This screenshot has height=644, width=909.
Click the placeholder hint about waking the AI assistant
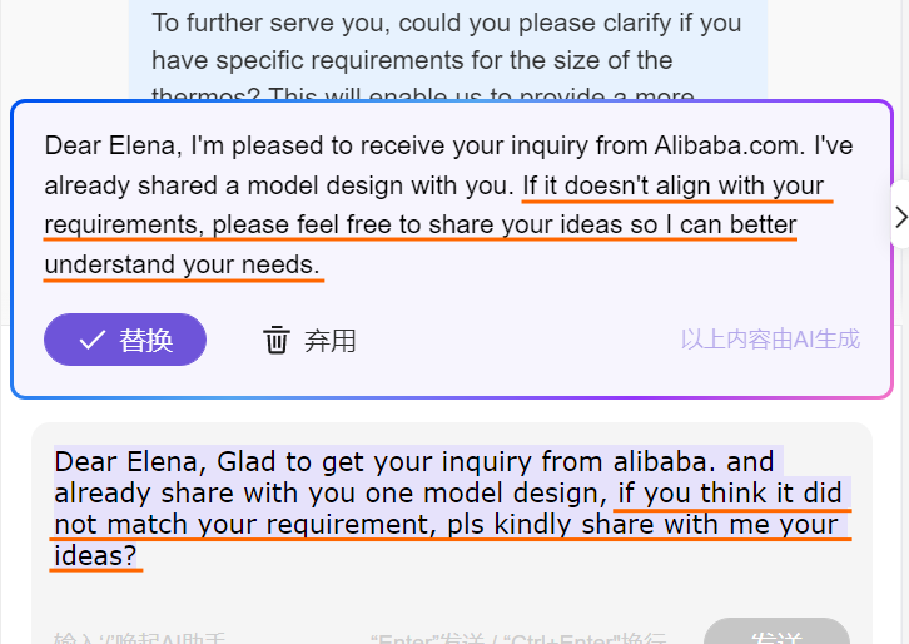[x=140, y=638]
